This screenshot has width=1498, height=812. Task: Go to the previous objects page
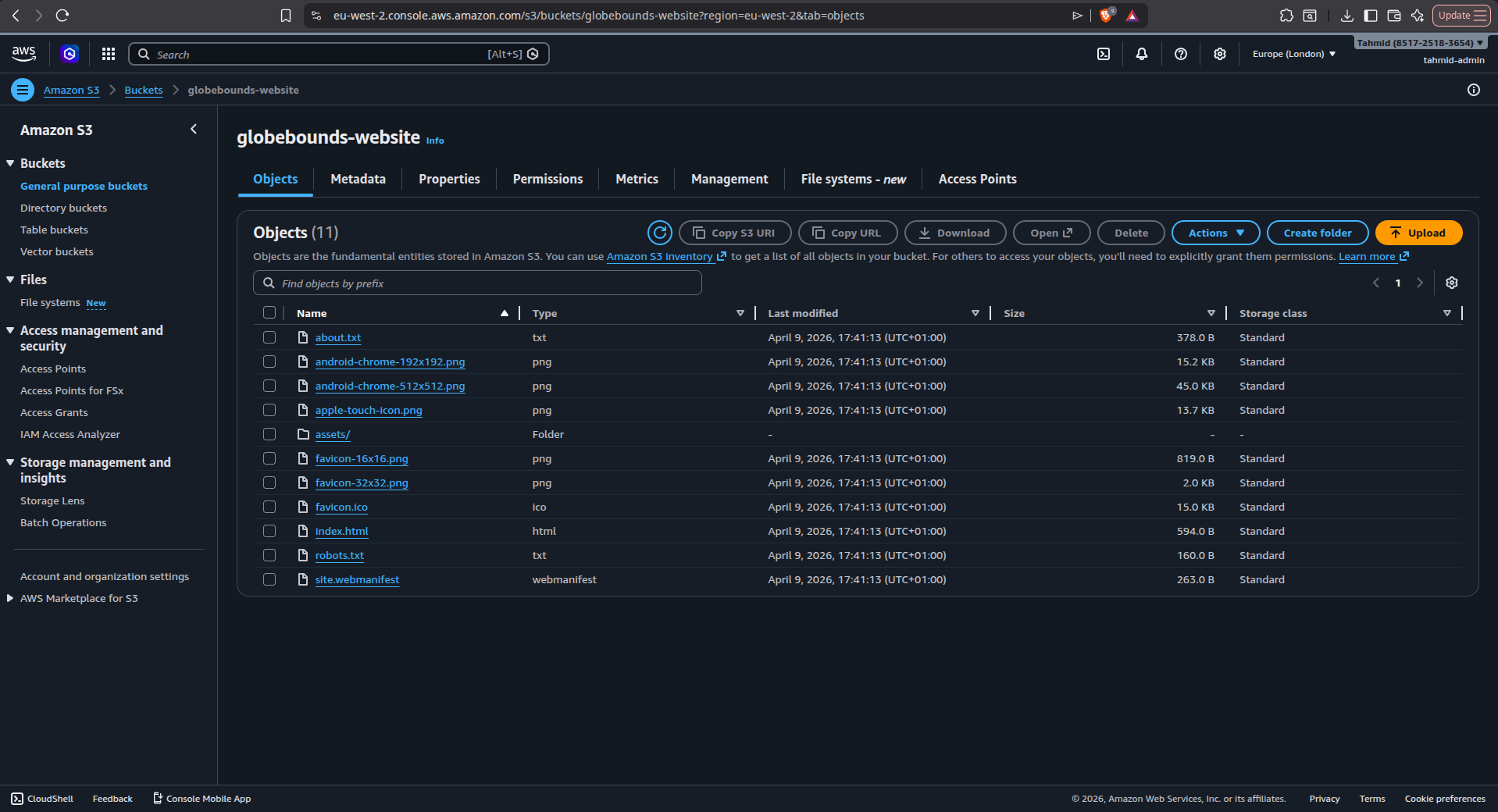(x=1376, y=283)
